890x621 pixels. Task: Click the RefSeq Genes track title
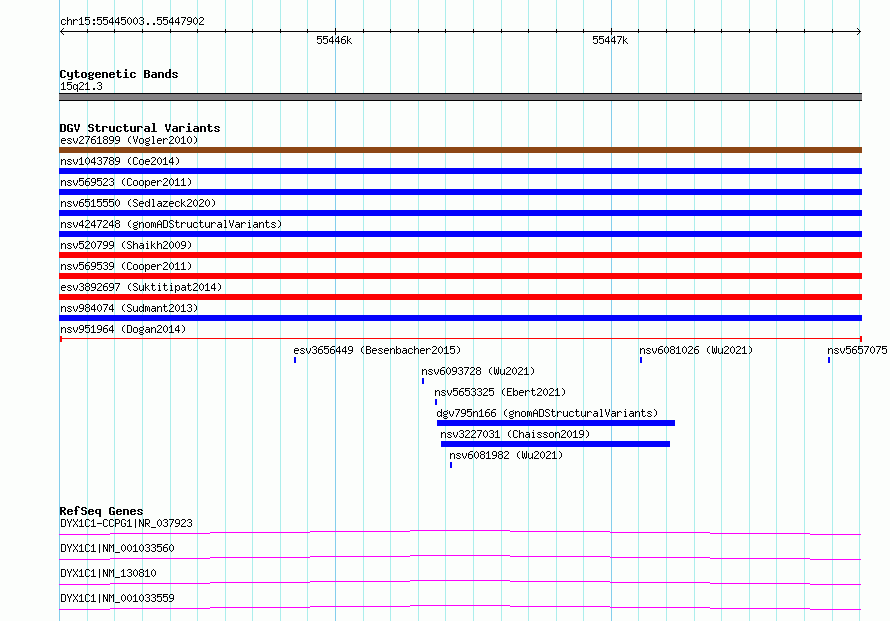101,511
